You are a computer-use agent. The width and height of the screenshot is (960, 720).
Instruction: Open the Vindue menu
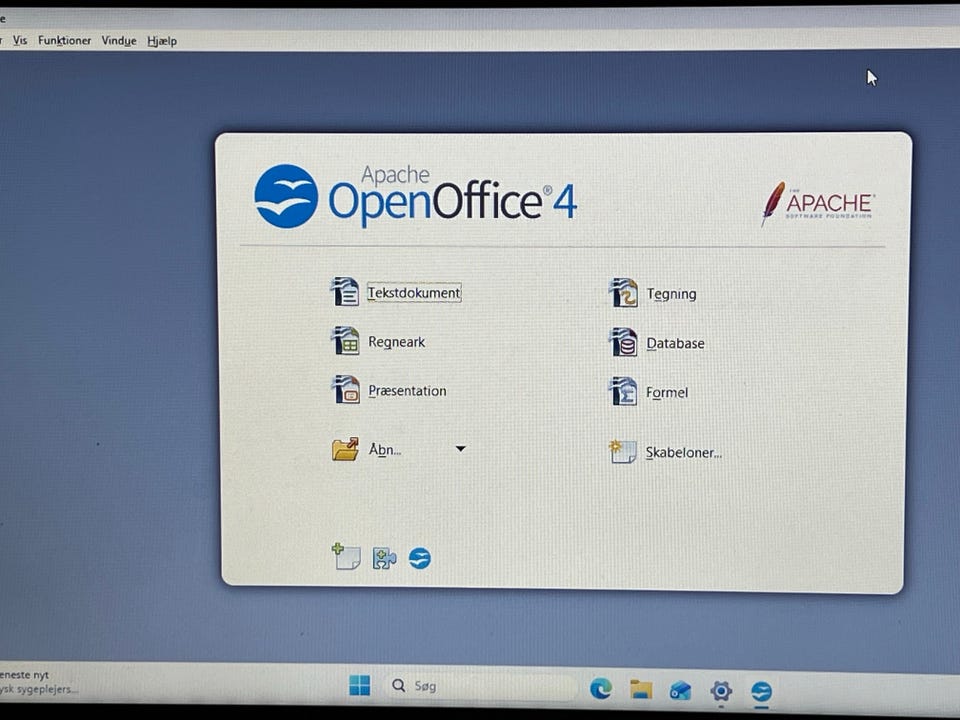tap(119, 40)
